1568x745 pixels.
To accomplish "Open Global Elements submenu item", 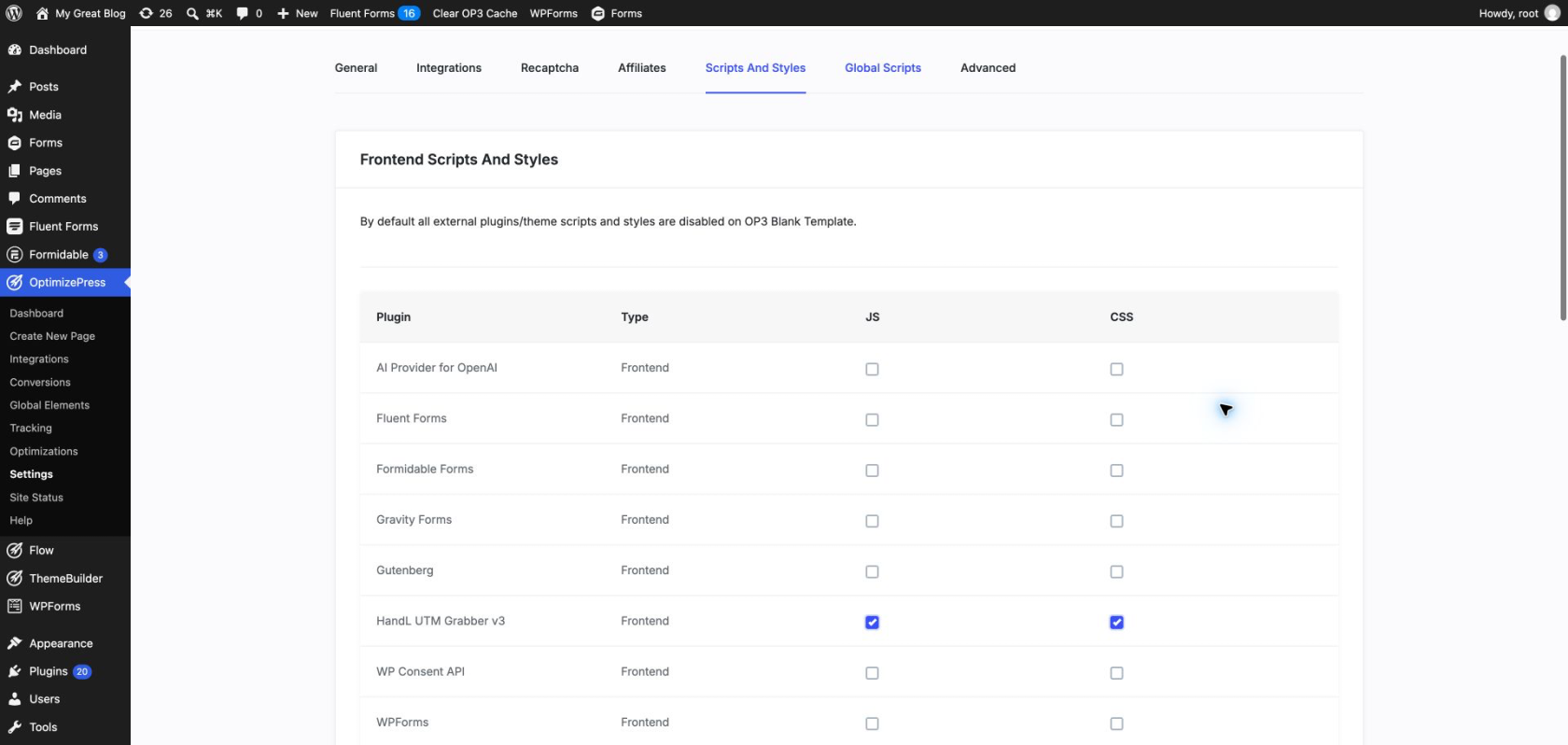I will (49, 405).
